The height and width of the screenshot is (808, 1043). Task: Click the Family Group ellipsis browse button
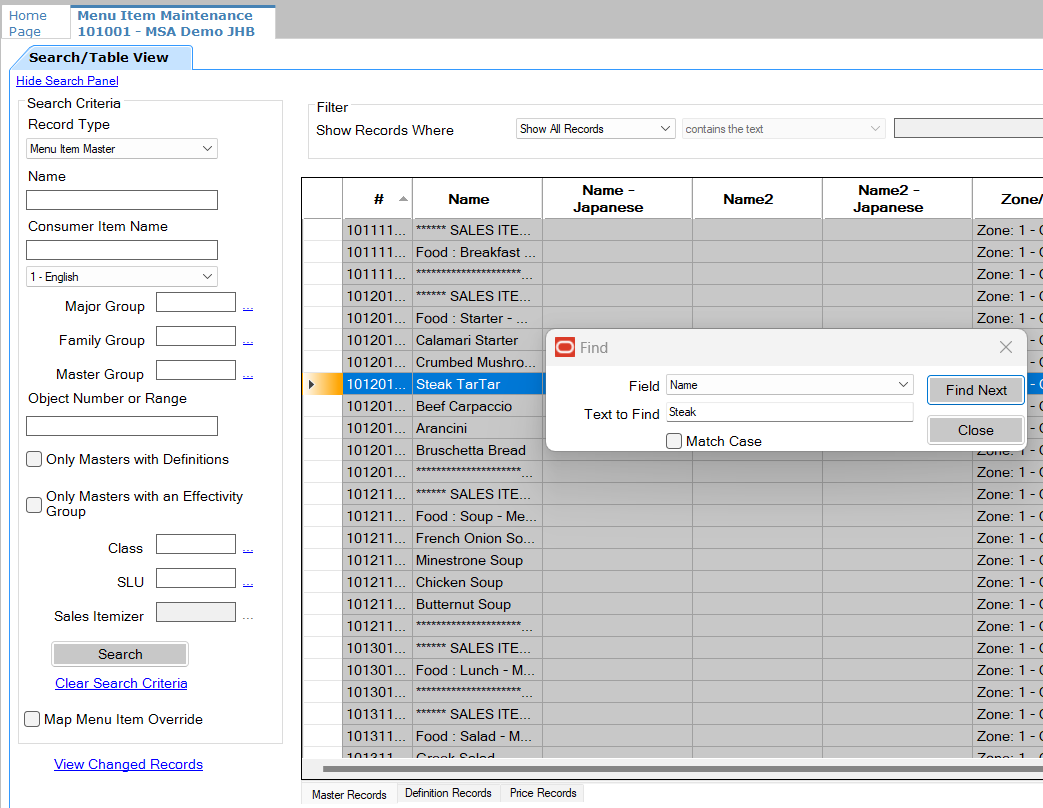pyautogui.click(x=248, y=341)
